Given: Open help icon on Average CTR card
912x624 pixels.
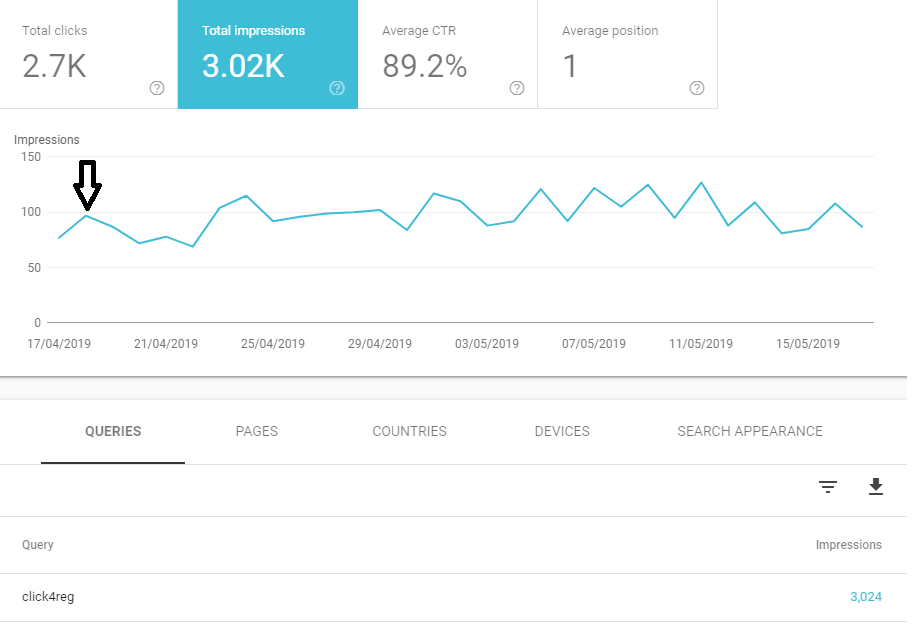Looking at the screenshot, I should [516, 88].
